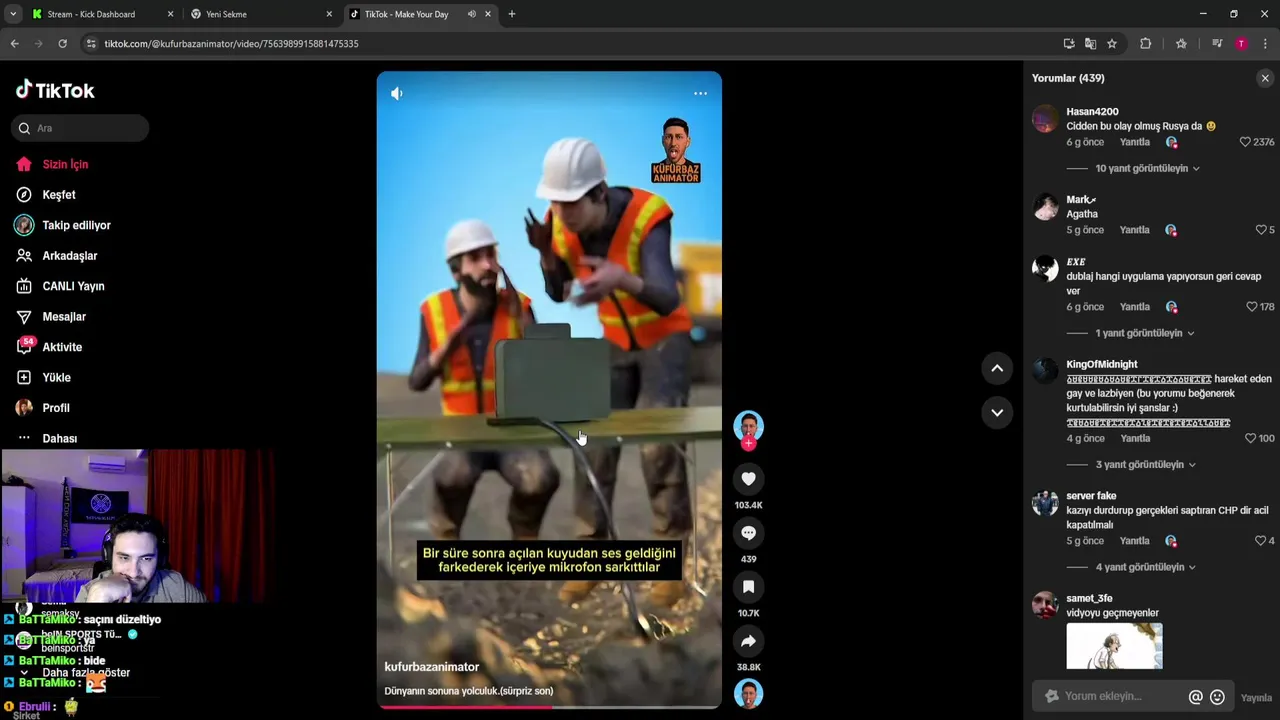Screen dimensions: 1280x720
Task: Like EXE's comment with 178 likes
Action: (x=1251, y=307)
